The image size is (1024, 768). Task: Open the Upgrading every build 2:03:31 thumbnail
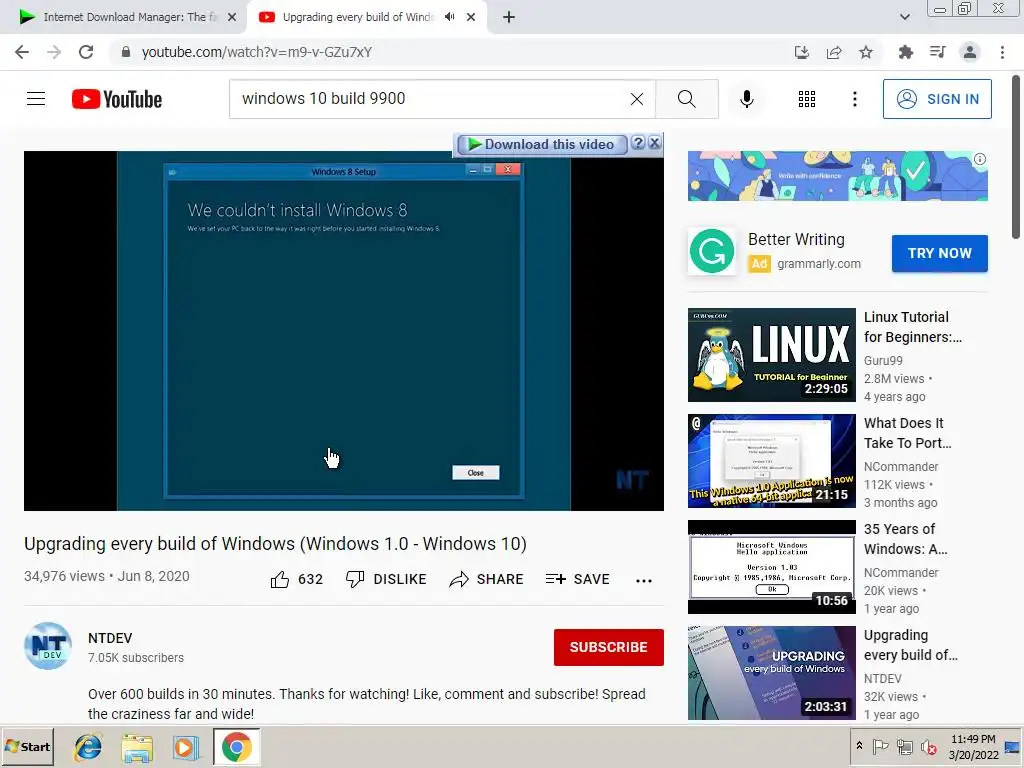(x=771, y=673)
